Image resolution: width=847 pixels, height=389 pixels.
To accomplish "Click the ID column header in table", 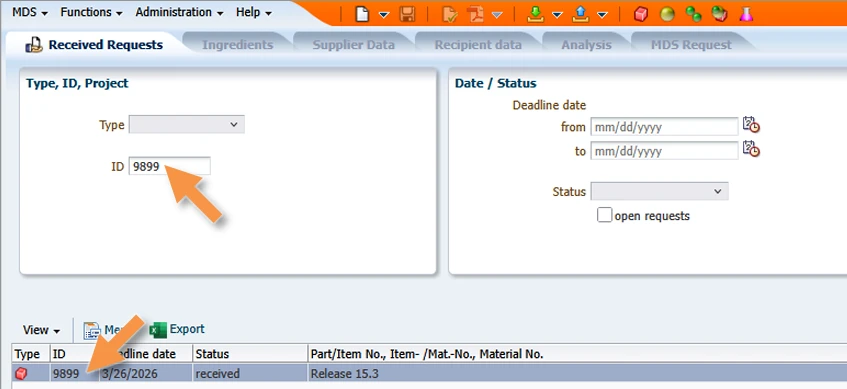I will [x=74, y=354].
